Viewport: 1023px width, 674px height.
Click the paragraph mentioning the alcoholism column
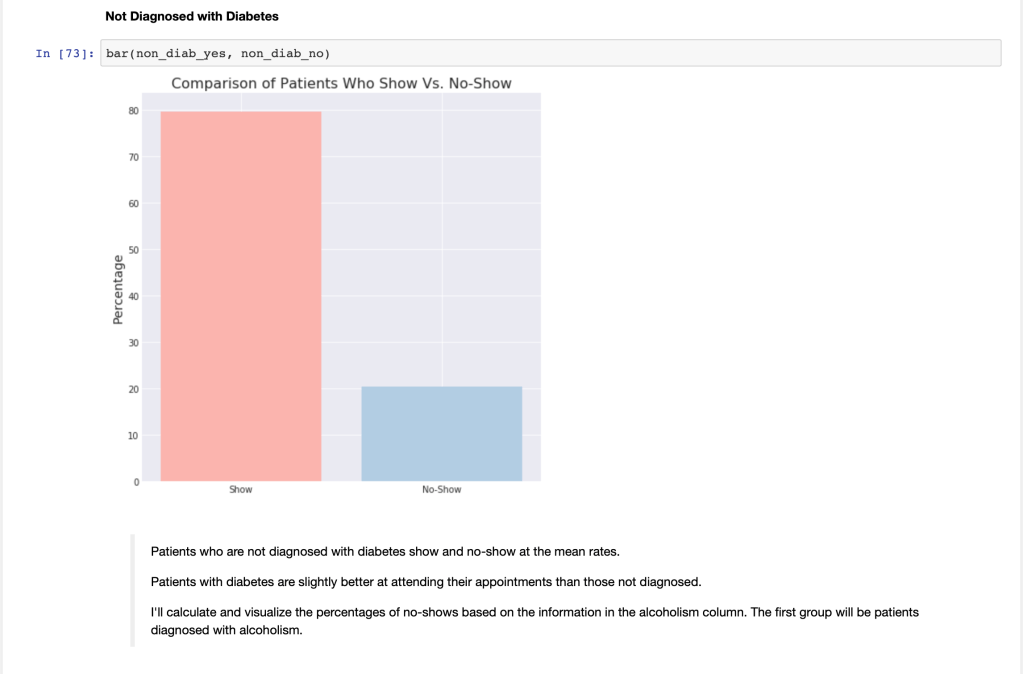tap(534, 620)
